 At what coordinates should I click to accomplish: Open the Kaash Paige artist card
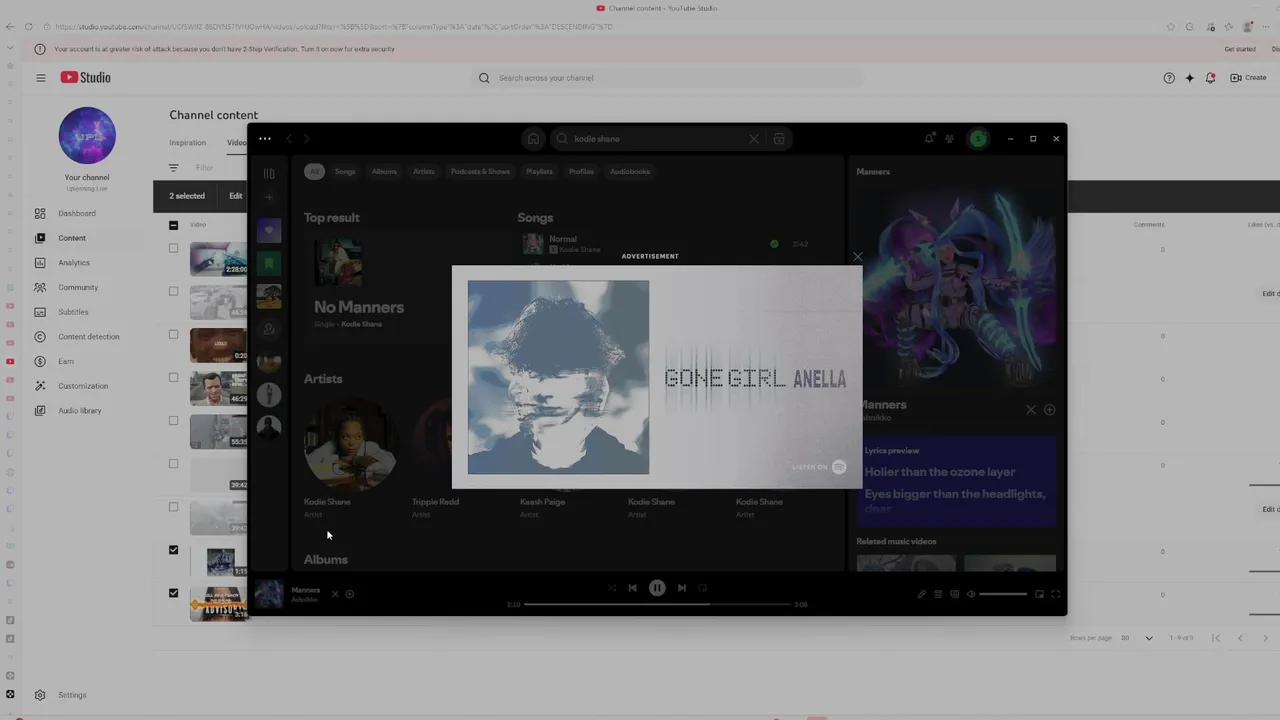click(543, 504)
